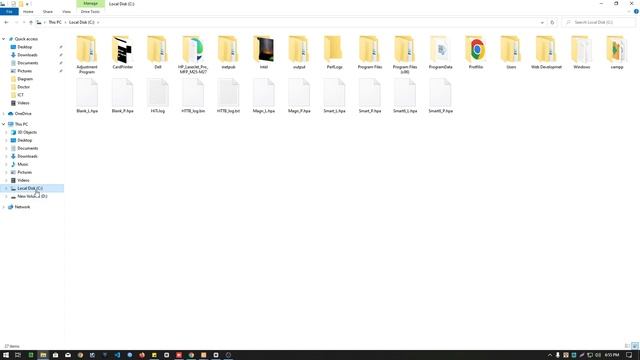Select the Smart6_P.hpa file

(x=440, y=96)
